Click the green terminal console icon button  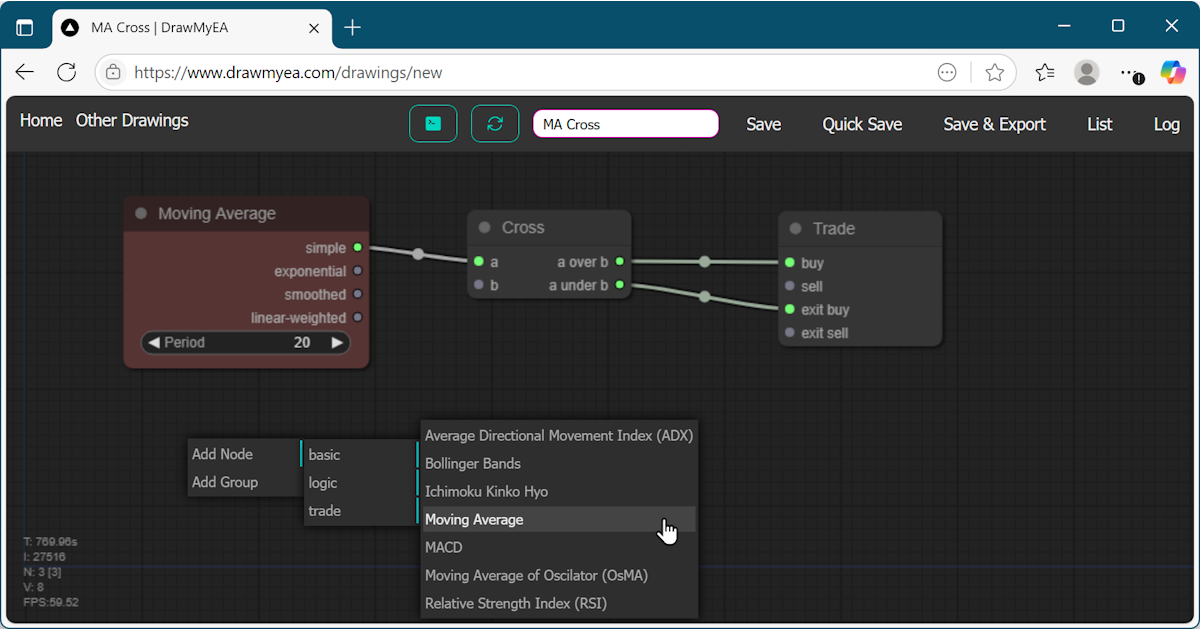click(433, 124)
